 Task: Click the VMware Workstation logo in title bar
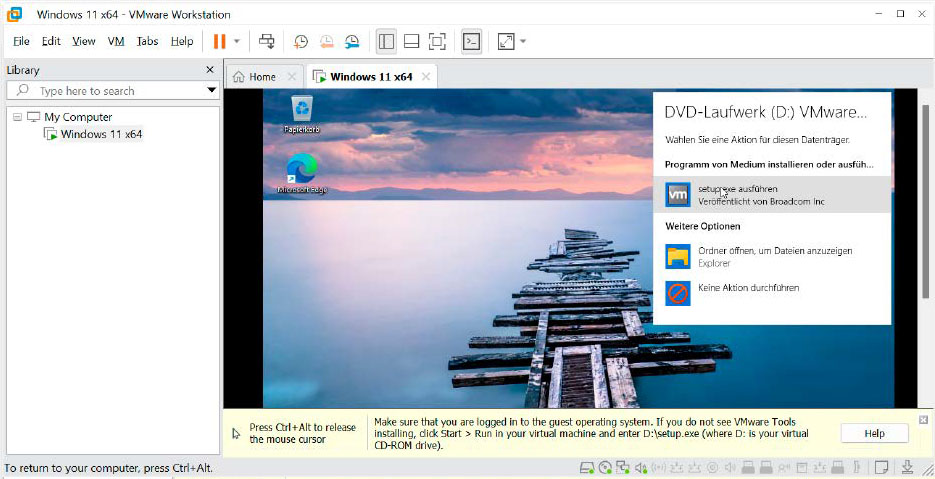14,14
